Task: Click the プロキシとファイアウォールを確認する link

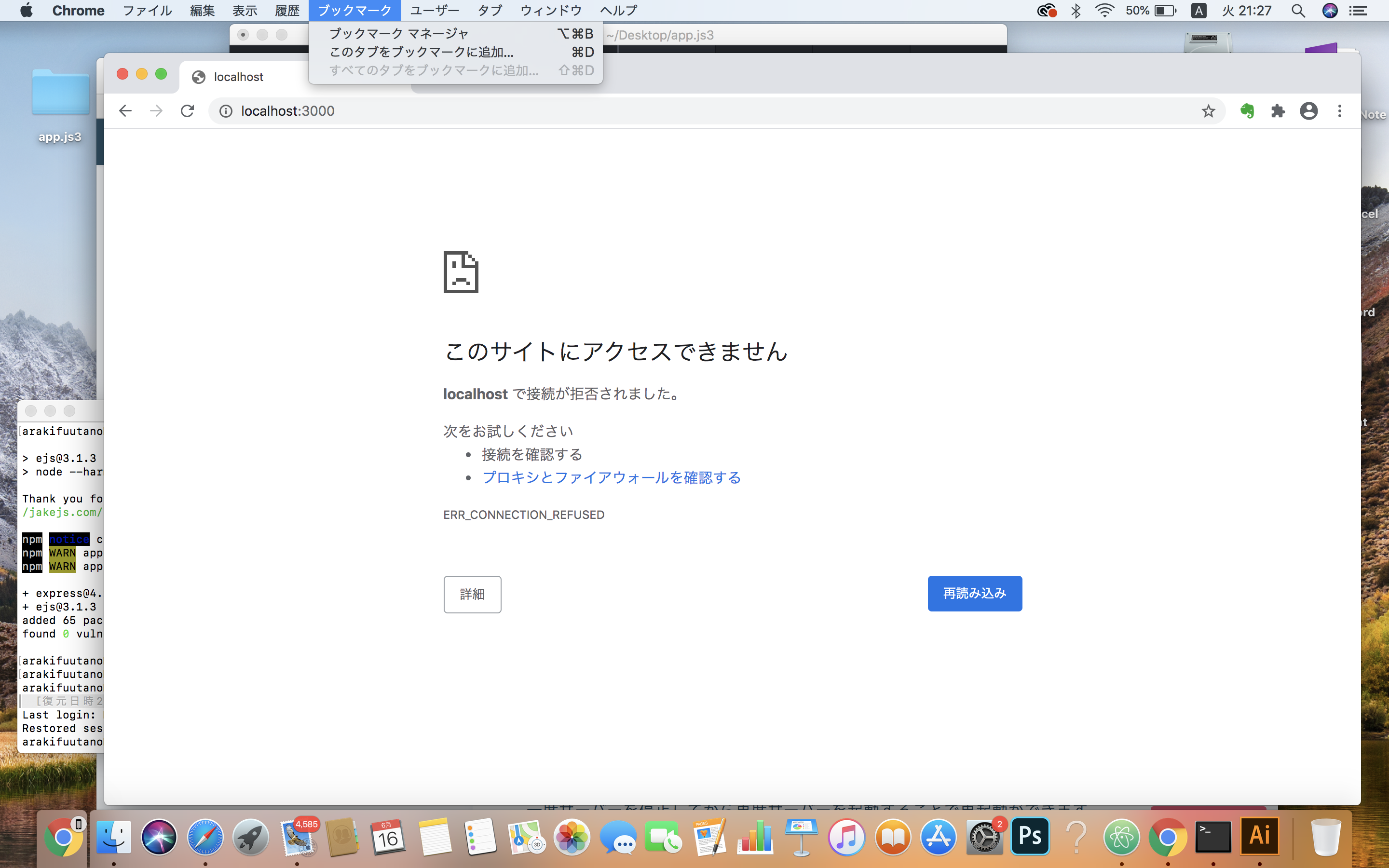Action: 612,477
